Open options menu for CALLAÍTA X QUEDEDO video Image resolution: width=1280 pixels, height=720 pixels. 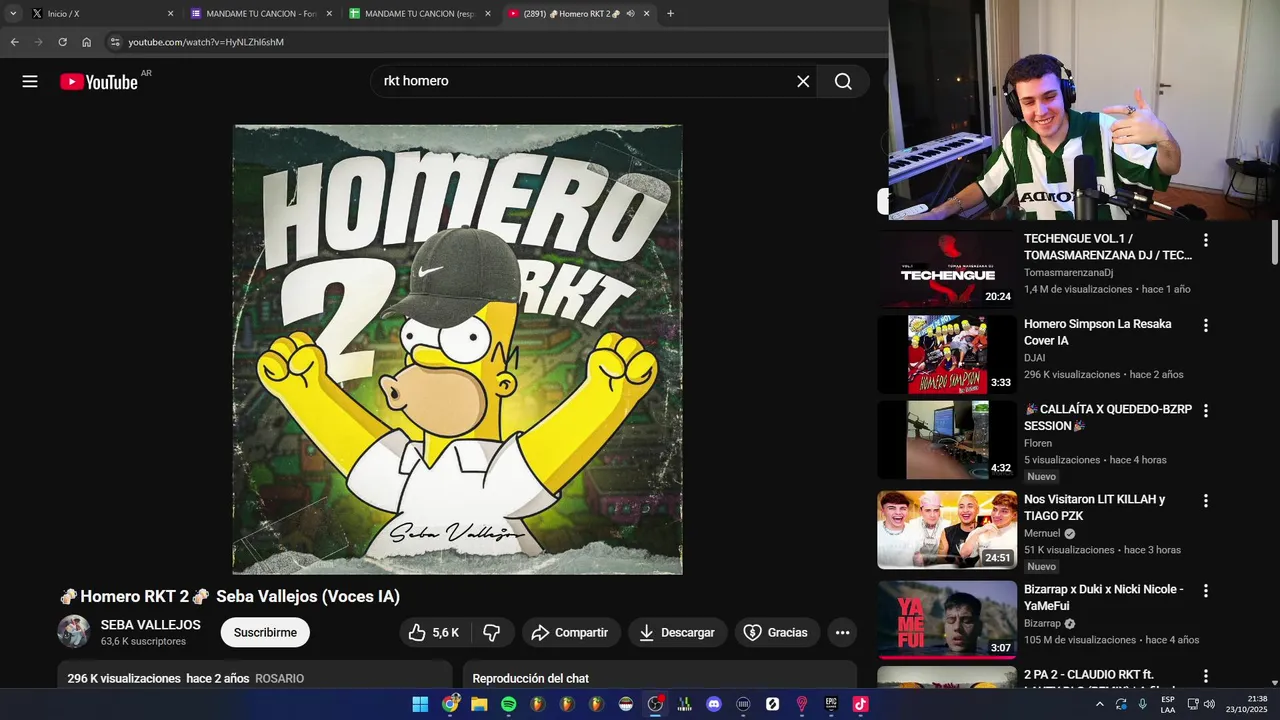(x=1205, y=410)
